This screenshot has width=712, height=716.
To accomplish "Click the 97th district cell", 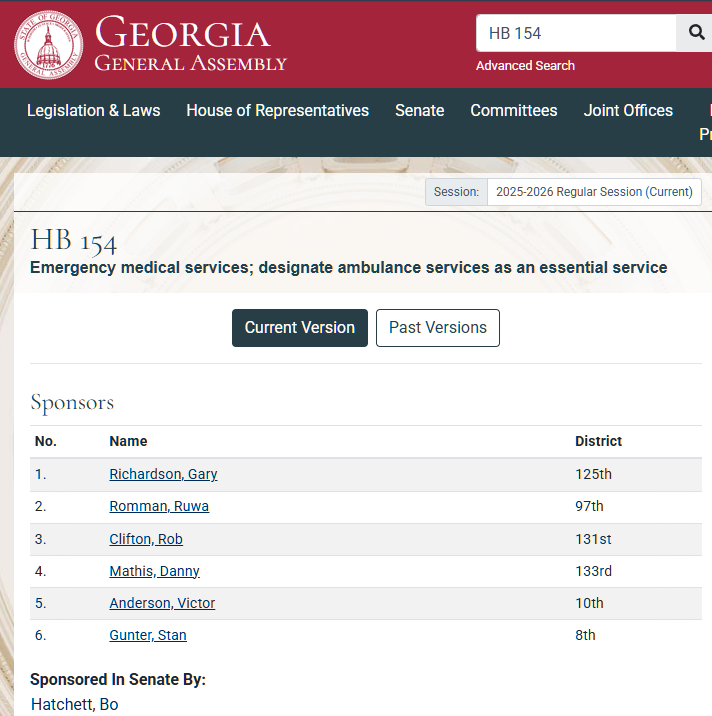I will coord(589,506).
